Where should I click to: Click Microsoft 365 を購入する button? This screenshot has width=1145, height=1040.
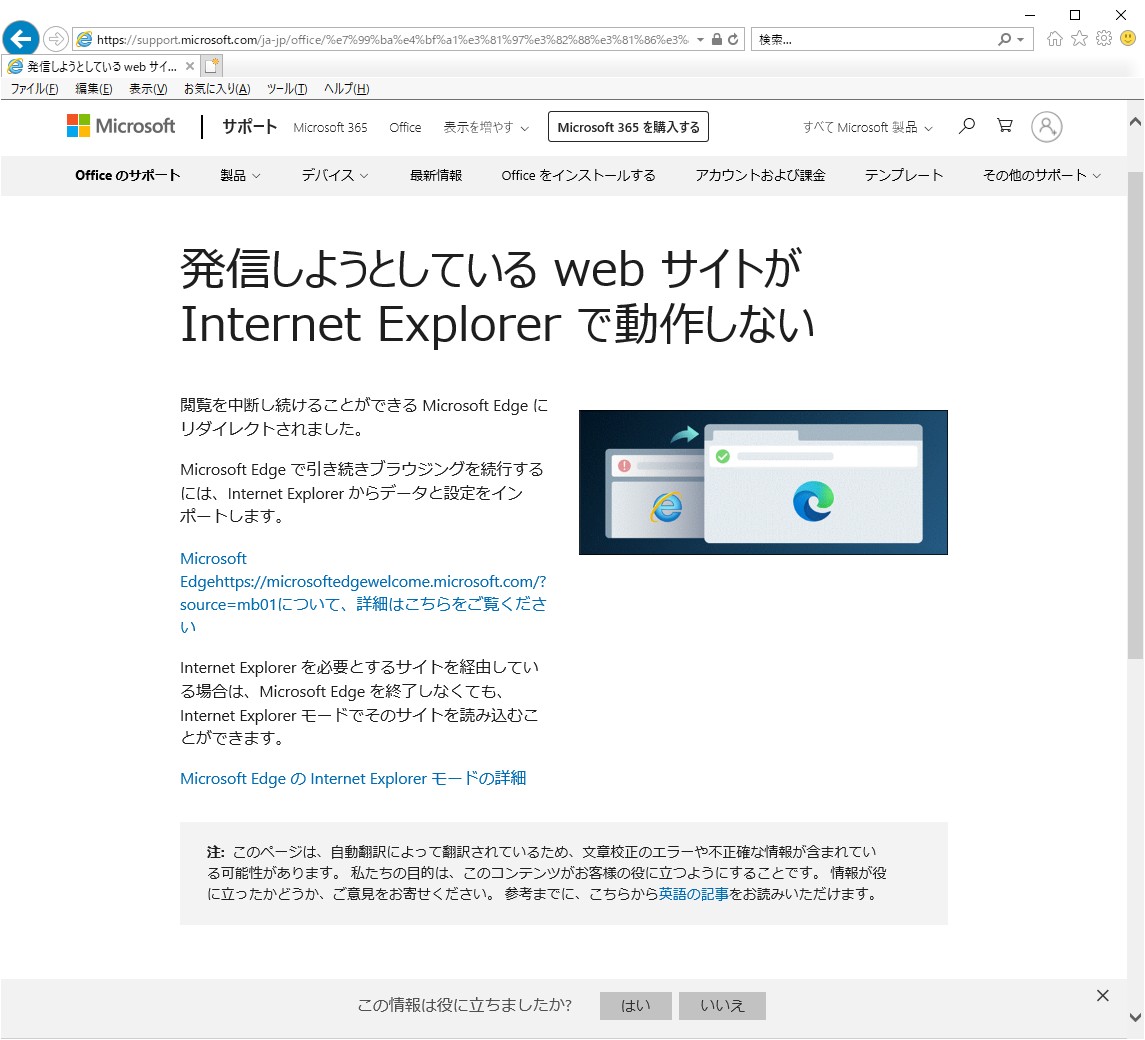click(629, 127)
